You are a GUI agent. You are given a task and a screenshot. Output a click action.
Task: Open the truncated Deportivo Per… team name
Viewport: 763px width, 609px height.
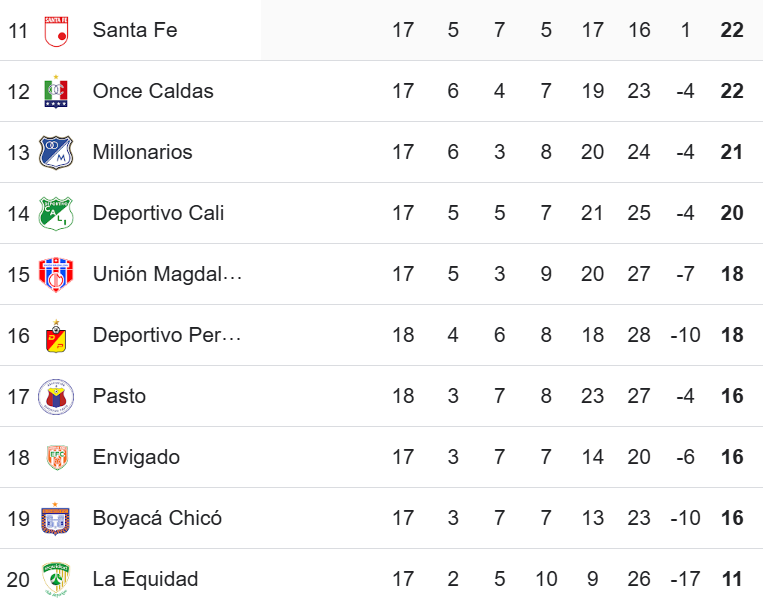point(167,335)
